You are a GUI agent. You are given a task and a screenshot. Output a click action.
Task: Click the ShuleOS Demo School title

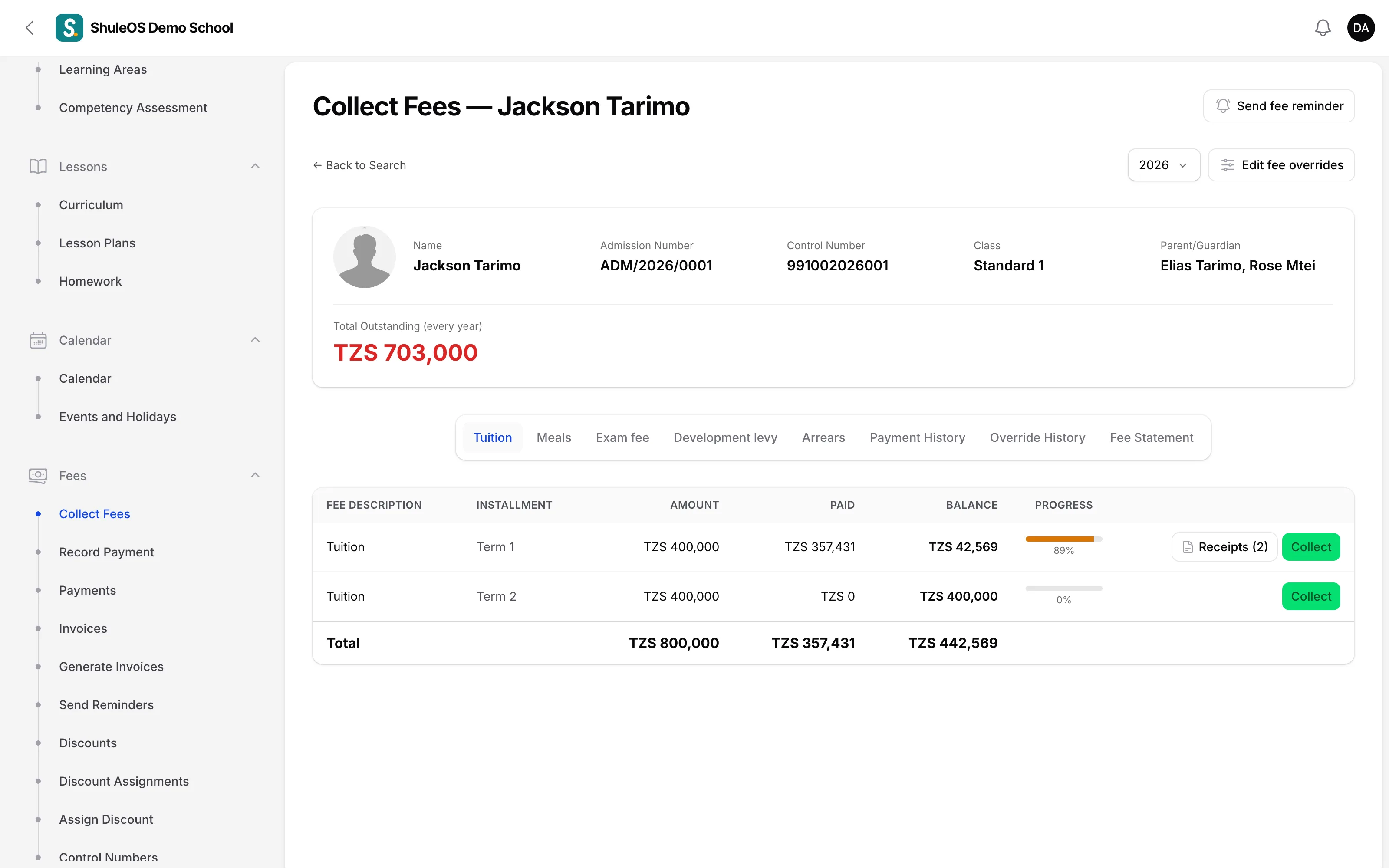coord(161,27)
